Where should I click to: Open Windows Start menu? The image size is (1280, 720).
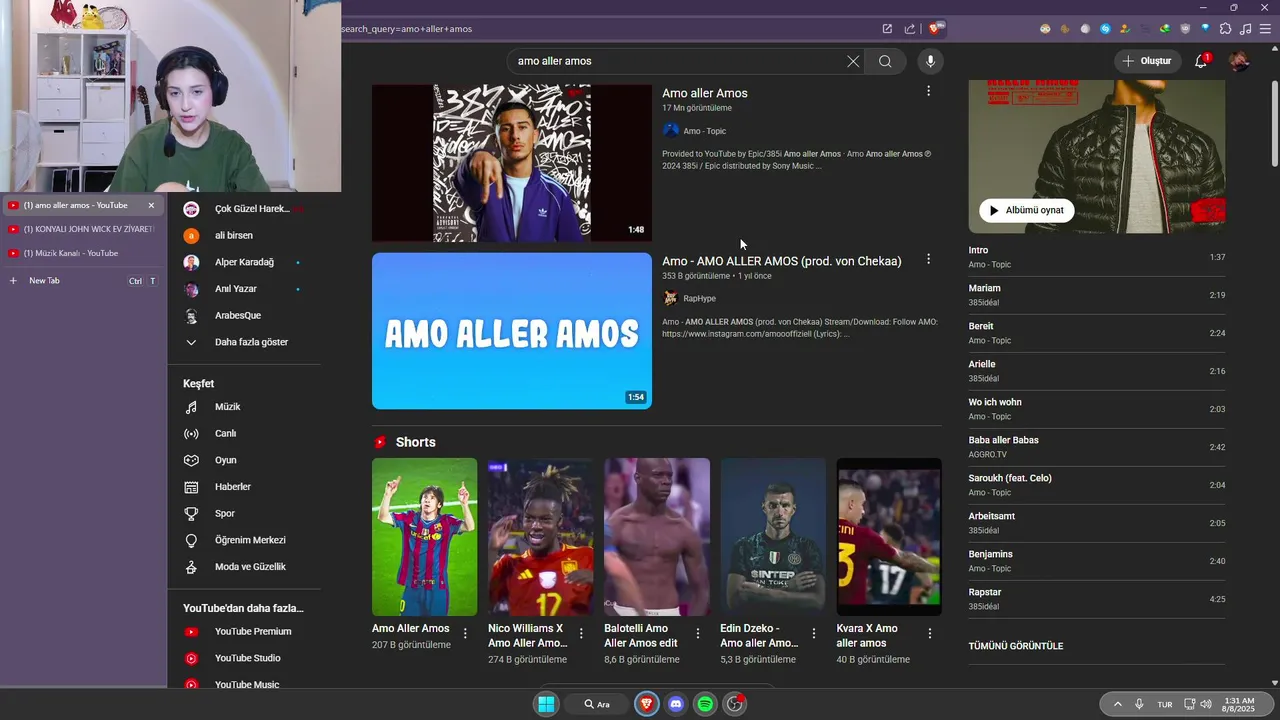(546, 704)
